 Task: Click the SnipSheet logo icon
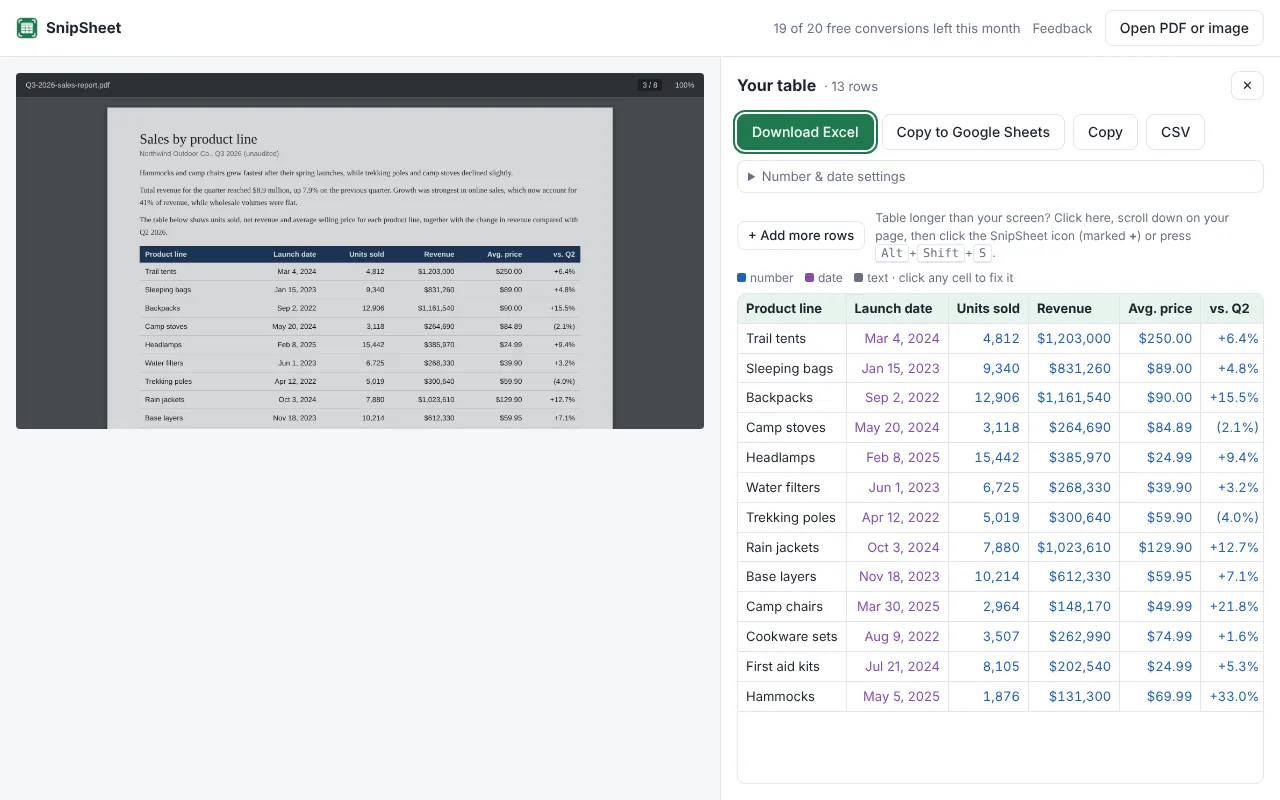pos(27,28)
